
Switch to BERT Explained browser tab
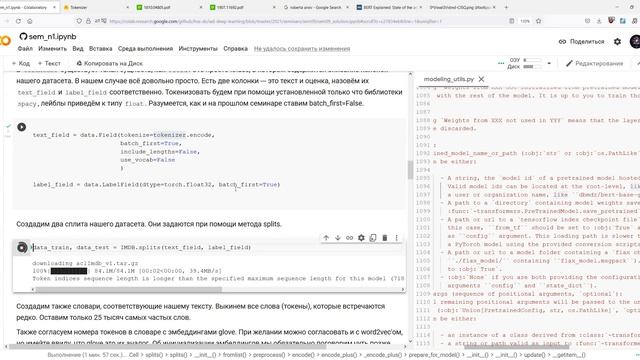click(x=389, y=7)
